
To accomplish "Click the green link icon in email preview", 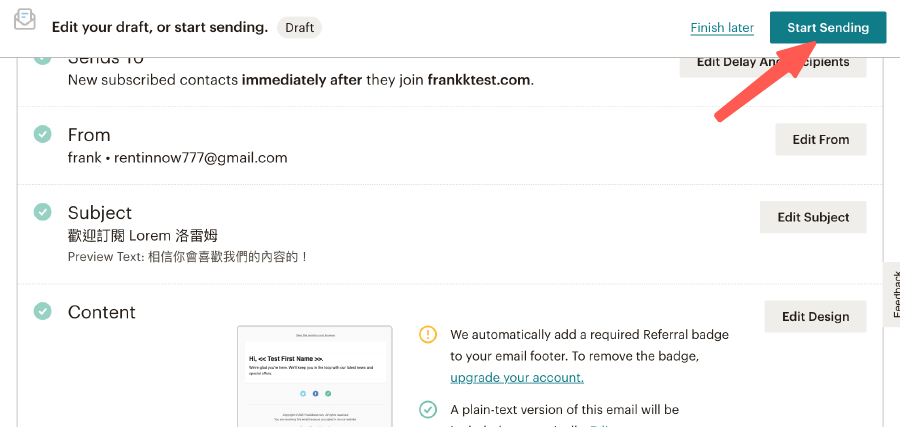I will 327,394.
